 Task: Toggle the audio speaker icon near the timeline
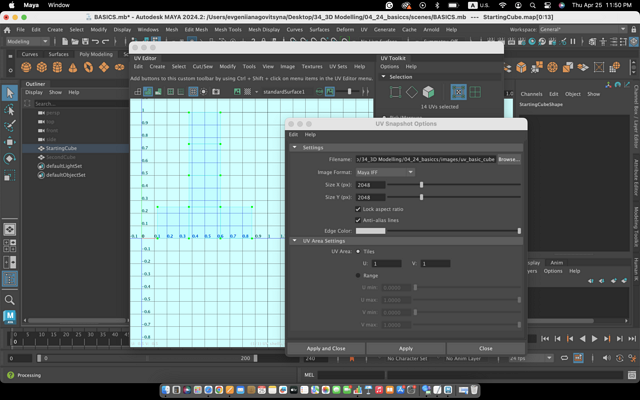[606, 358]
